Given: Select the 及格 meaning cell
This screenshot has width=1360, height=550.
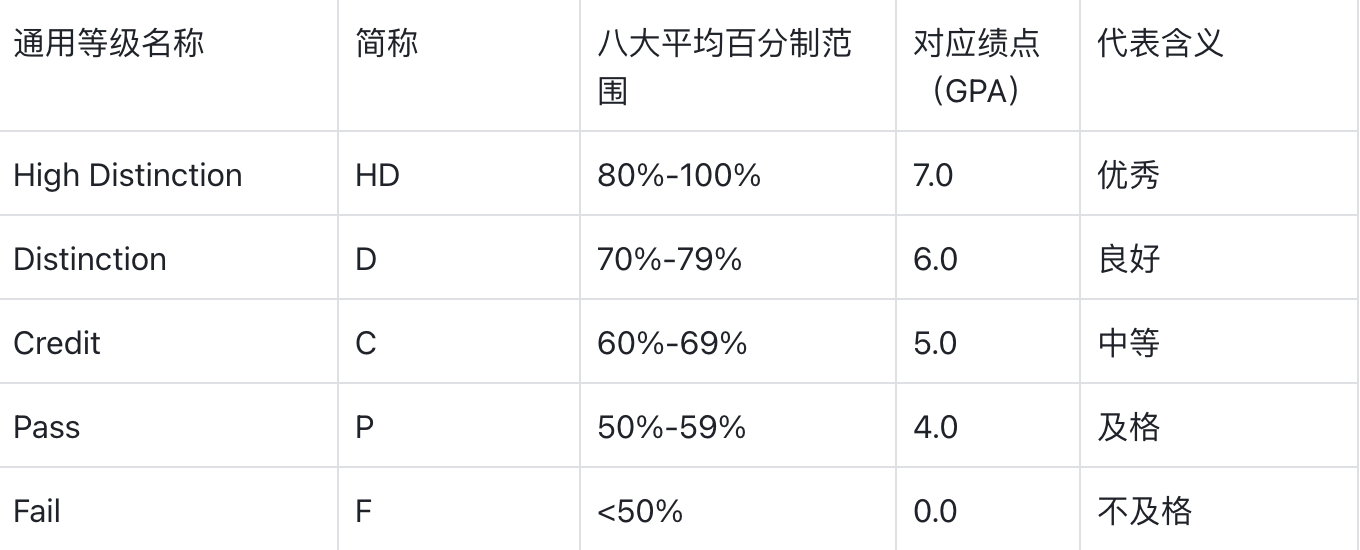Looking at the screenshot, I should point(1128,428).
